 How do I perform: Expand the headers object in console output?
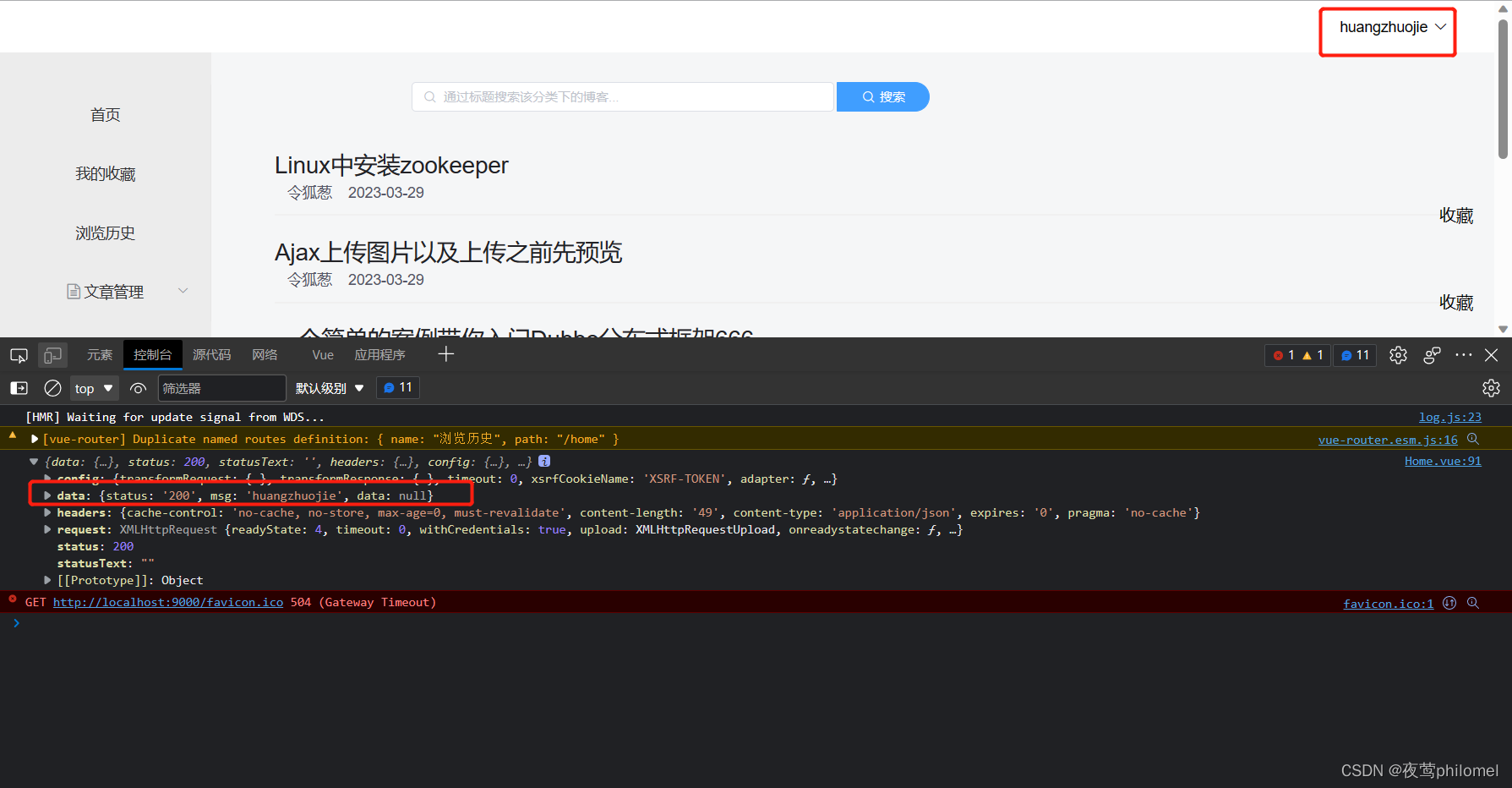point(47,512)
